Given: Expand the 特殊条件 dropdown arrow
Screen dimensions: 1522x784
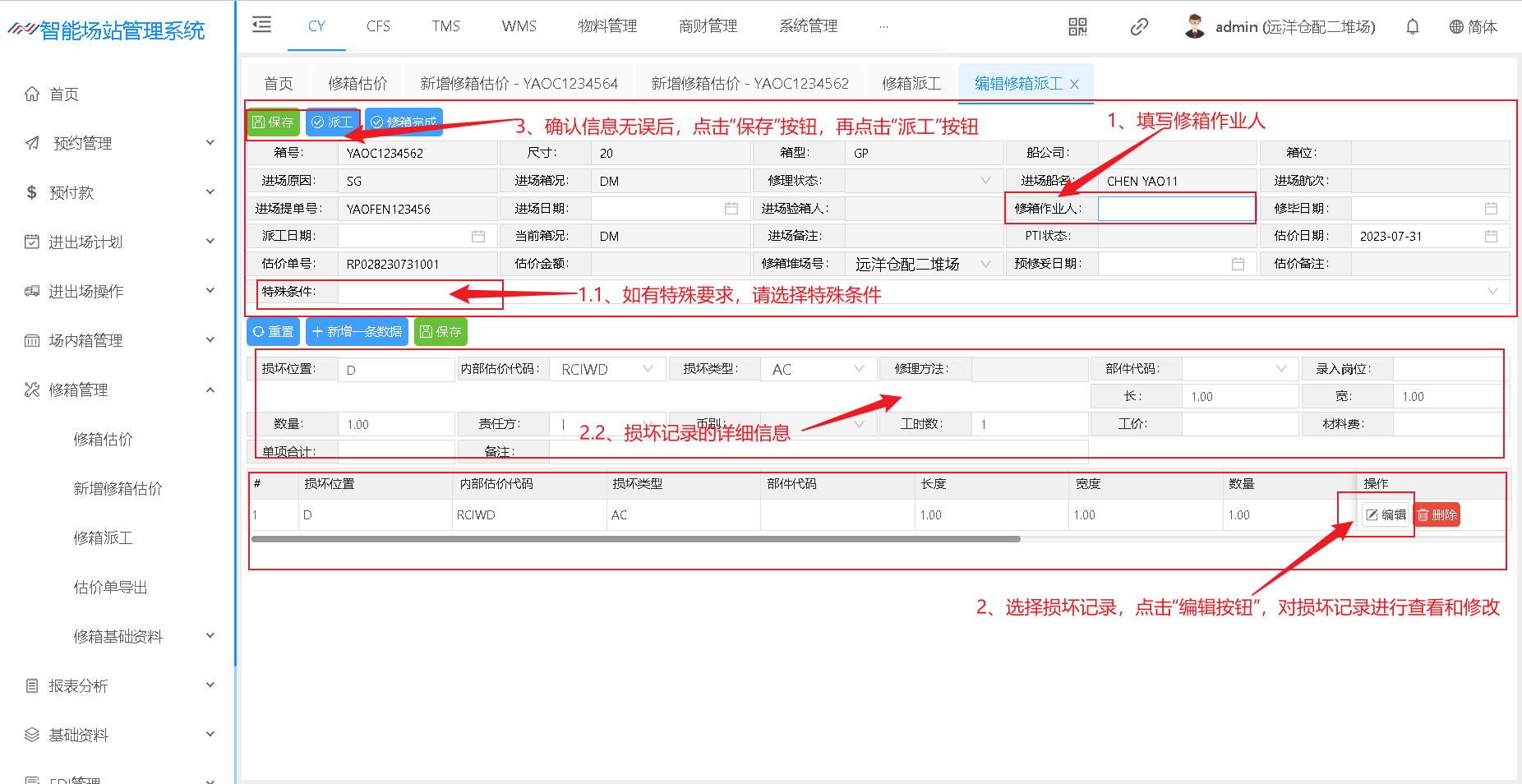Looking at the screenshot, I should click(x=1492, y=292).
